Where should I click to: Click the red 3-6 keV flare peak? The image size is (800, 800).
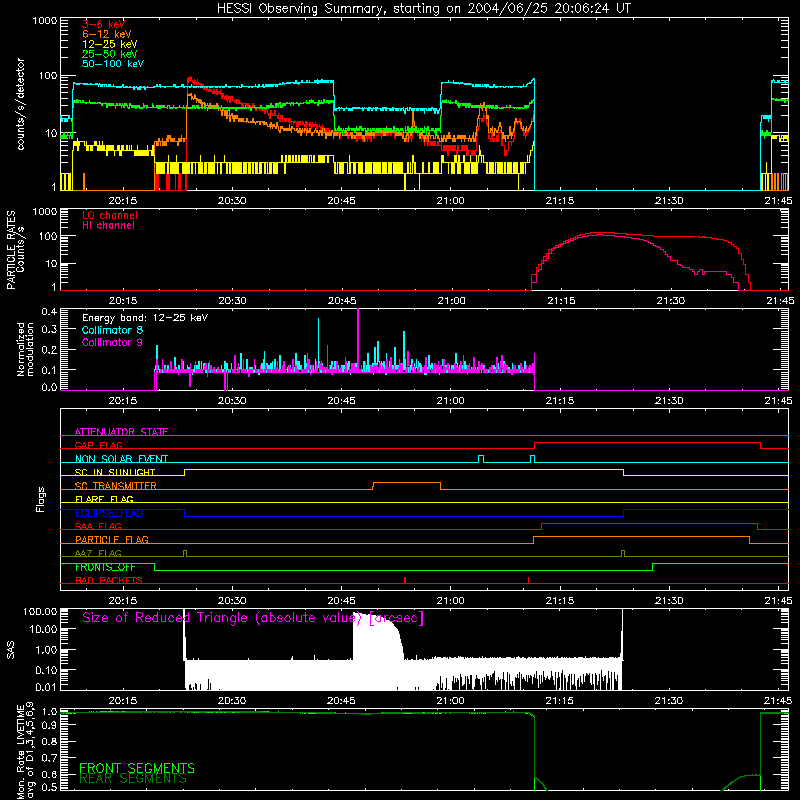pyautogui.click(x=190, y=79)
